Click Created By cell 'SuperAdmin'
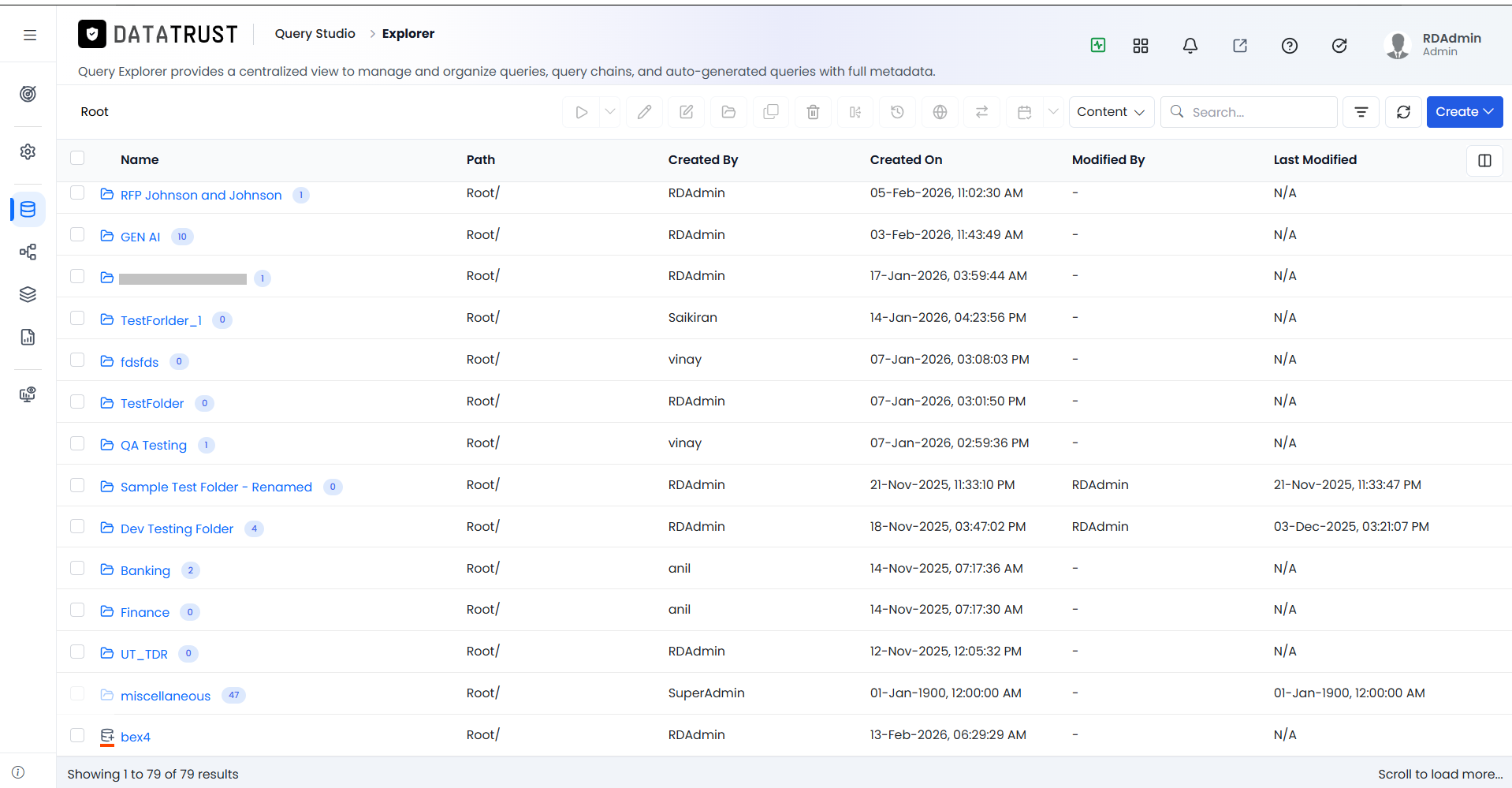Screen dimensions: 1512x788 pos(706,693)
